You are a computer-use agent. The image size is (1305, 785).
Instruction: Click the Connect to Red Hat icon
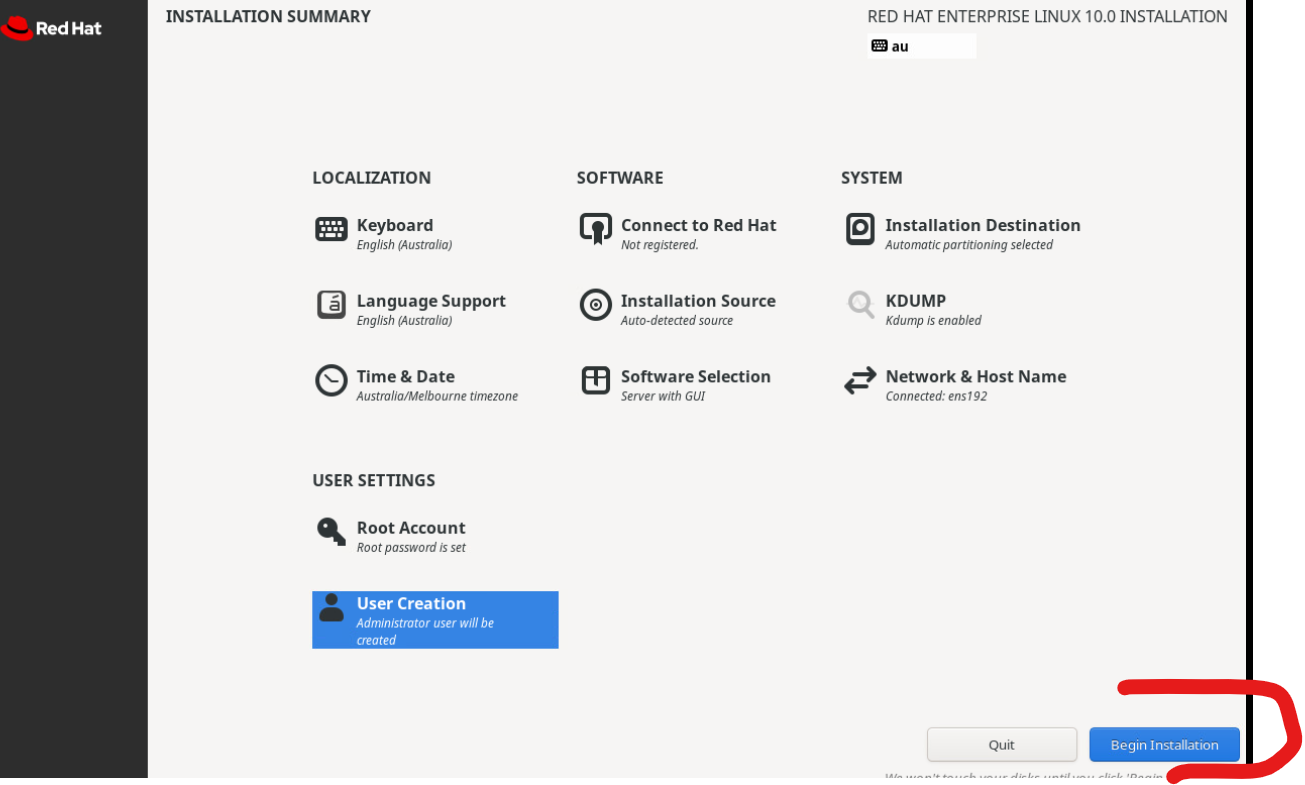(x=596, y=229)
